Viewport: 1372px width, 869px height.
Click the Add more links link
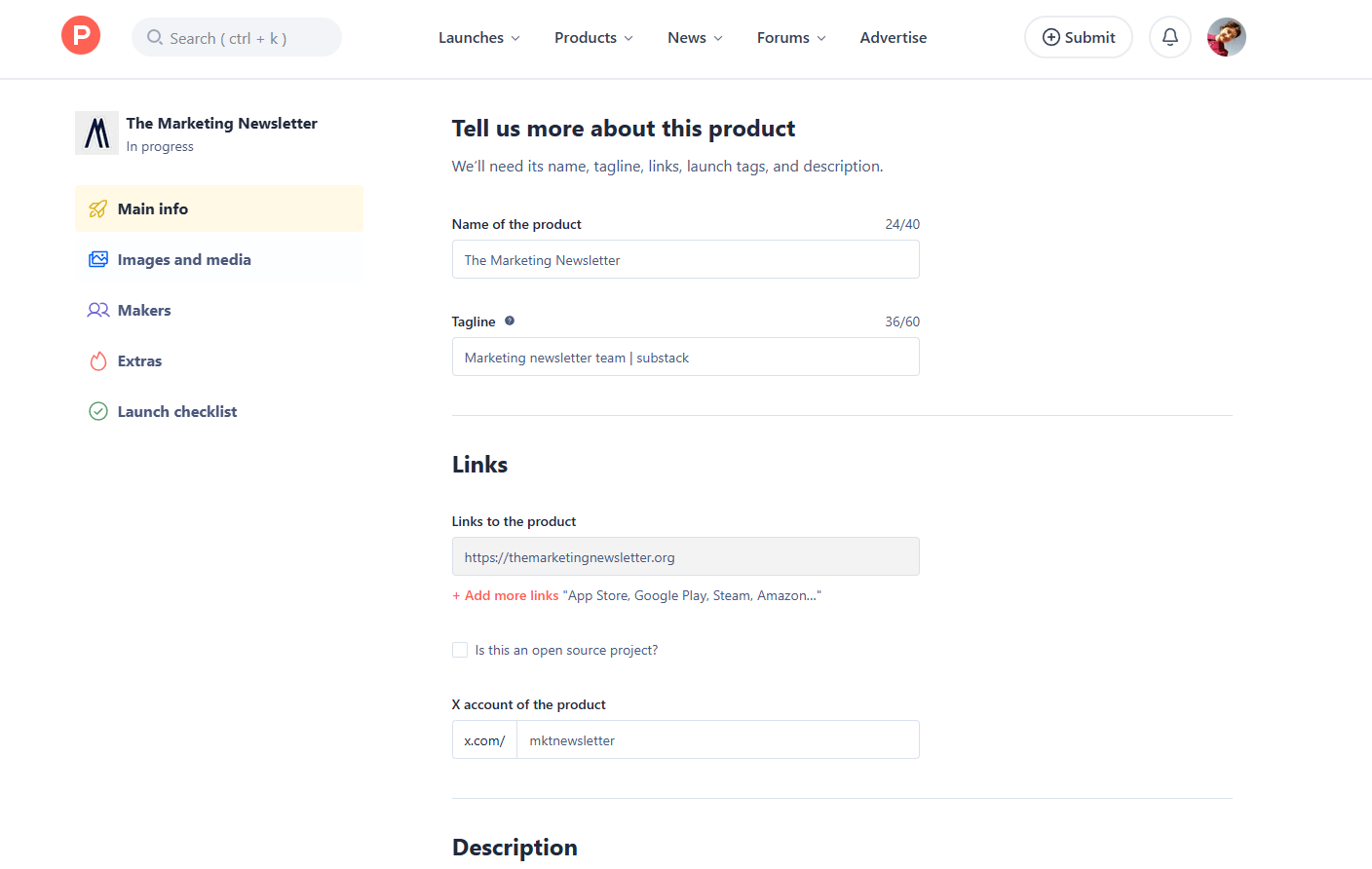click(506, 595)
